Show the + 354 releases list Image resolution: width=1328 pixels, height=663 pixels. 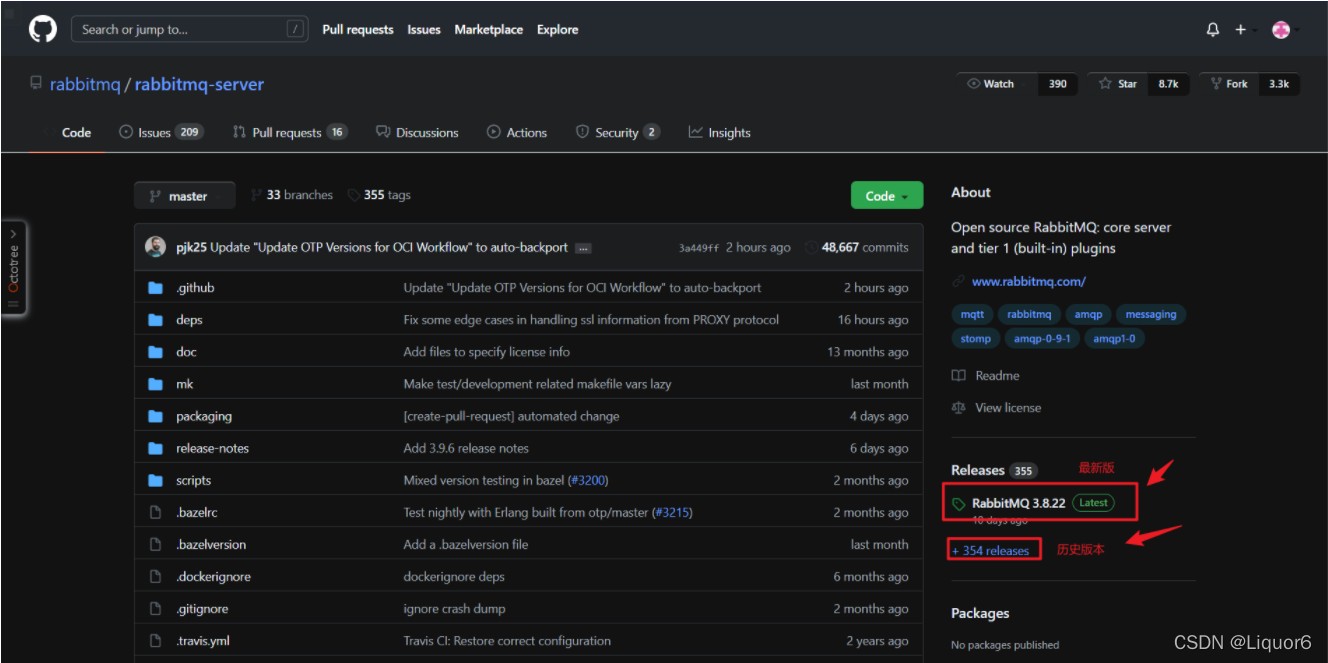tap(990, 550)
